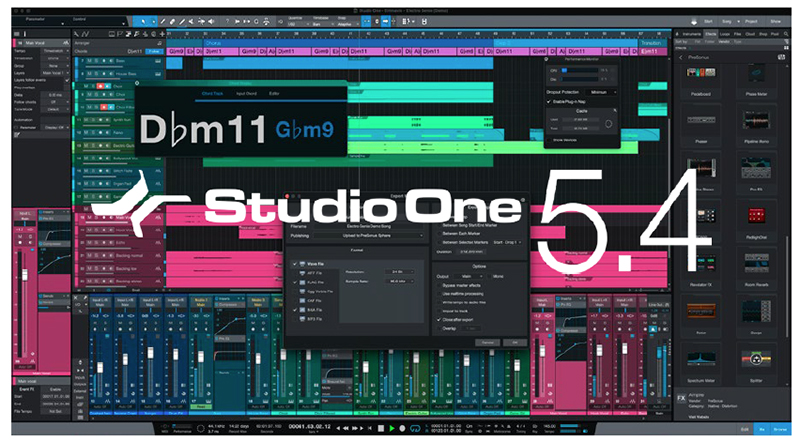This screenshot has width=800, height=442.
Task: Mute the Bass track
Action: click(x=89, y=61)
